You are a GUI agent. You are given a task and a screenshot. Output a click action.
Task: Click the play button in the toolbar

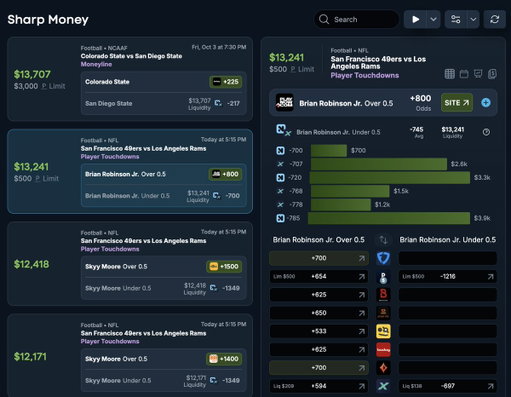click(415, 19)
